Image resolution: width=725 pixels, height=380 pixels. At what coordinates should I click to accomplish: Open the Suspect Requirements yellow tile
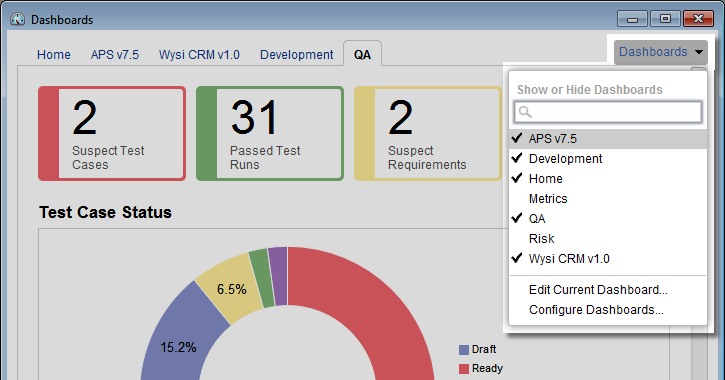(x=428, y=133)
